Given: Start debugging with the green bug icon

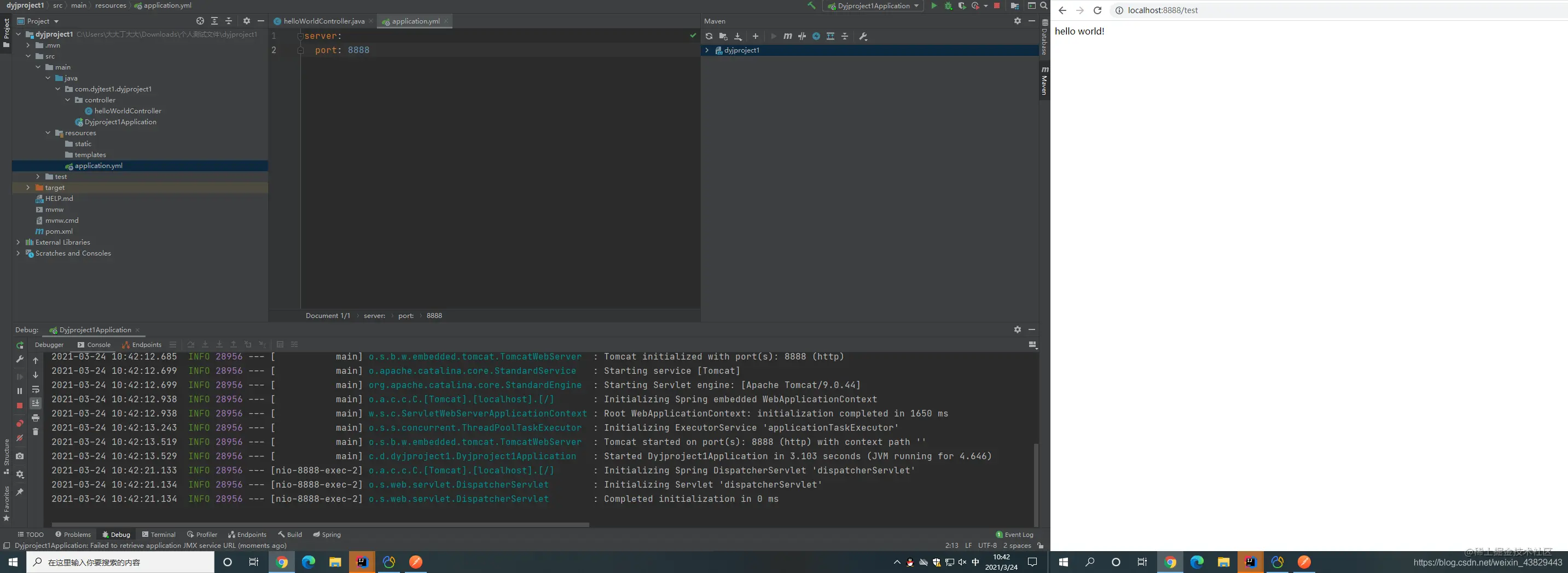Looking at the screenshot, I should pos(948,5).
